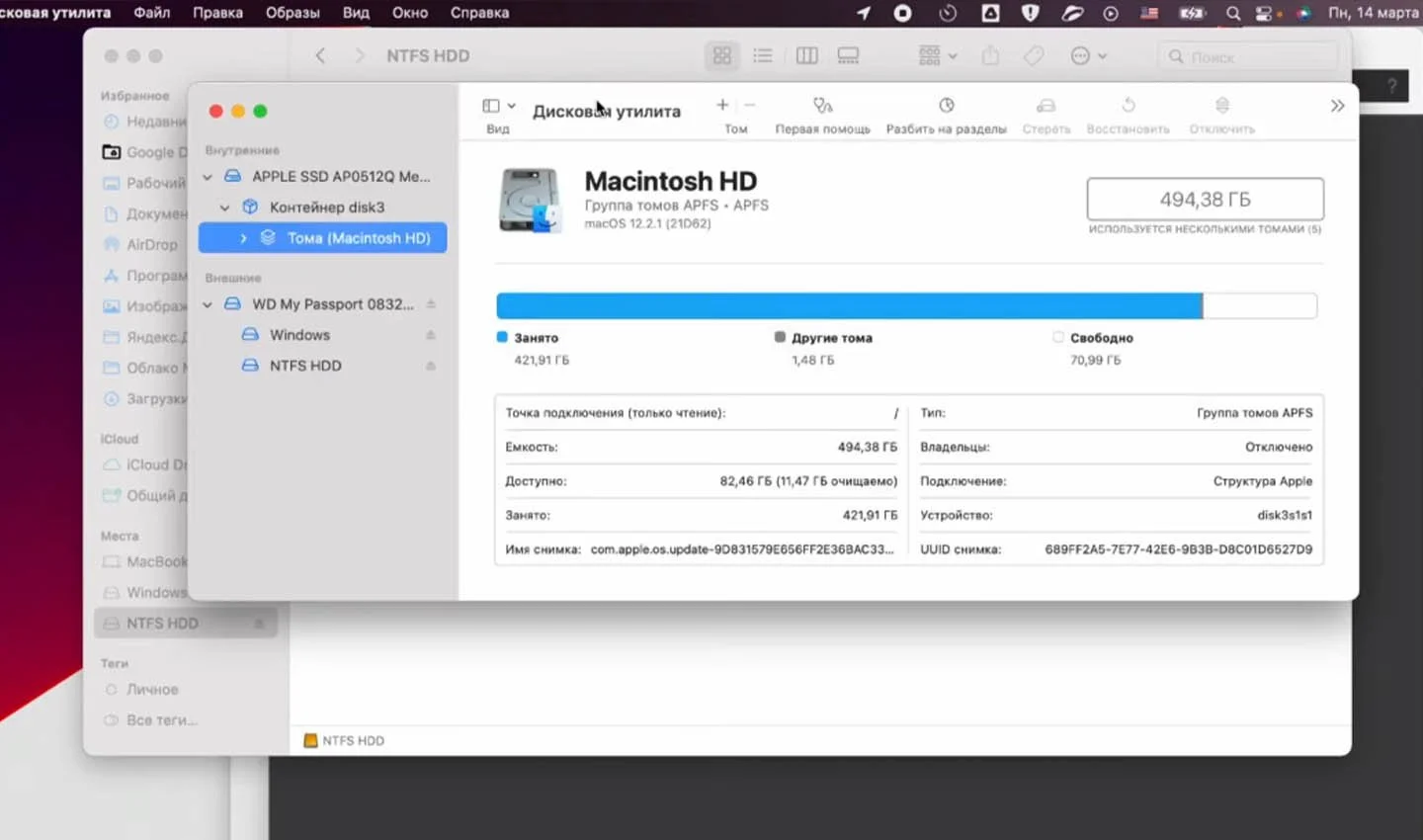Click the Finder search field (Поиск)
Viewport: 1423px width, 840px height.
[1248, 56]
